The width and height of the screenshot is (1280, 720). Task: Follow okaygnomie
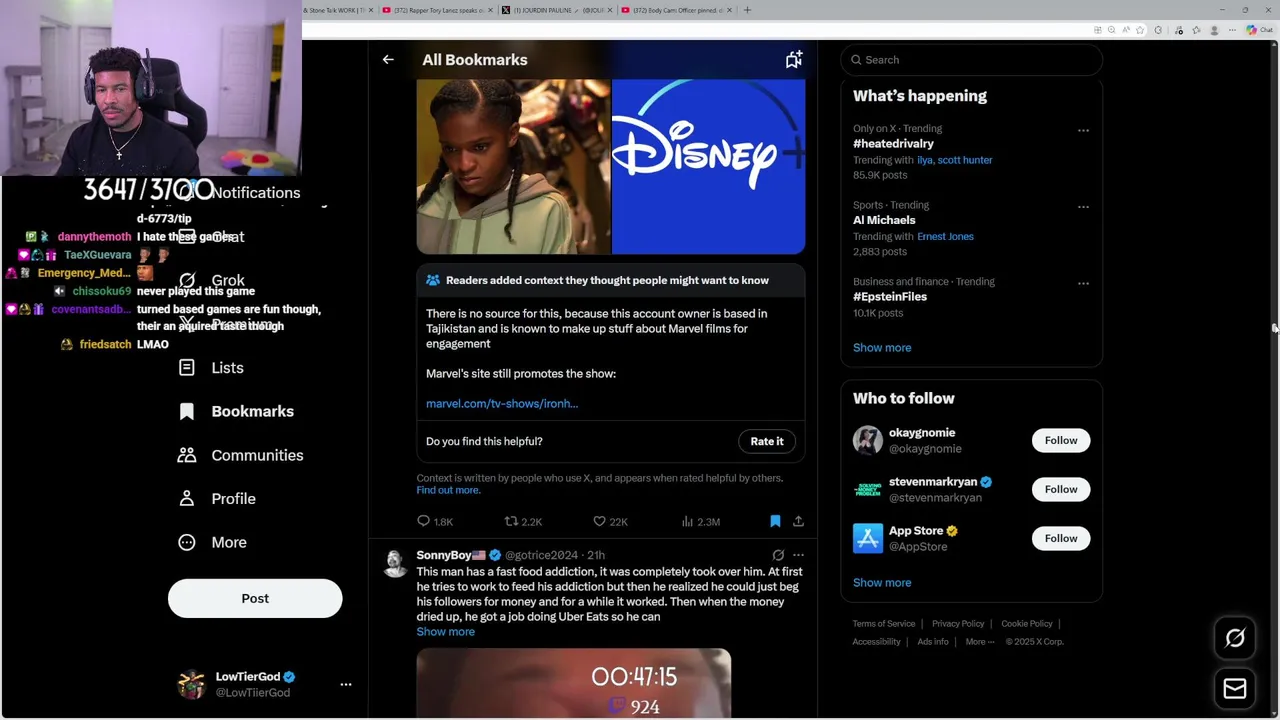click(1061, 440)
